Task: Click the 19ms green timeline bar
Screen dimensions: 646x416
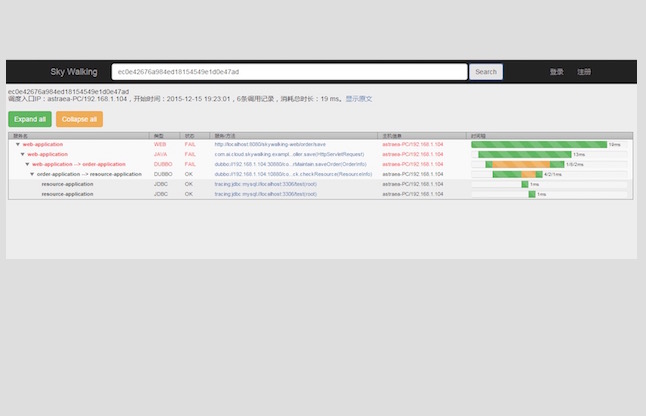Action: (x=539, y=145)
